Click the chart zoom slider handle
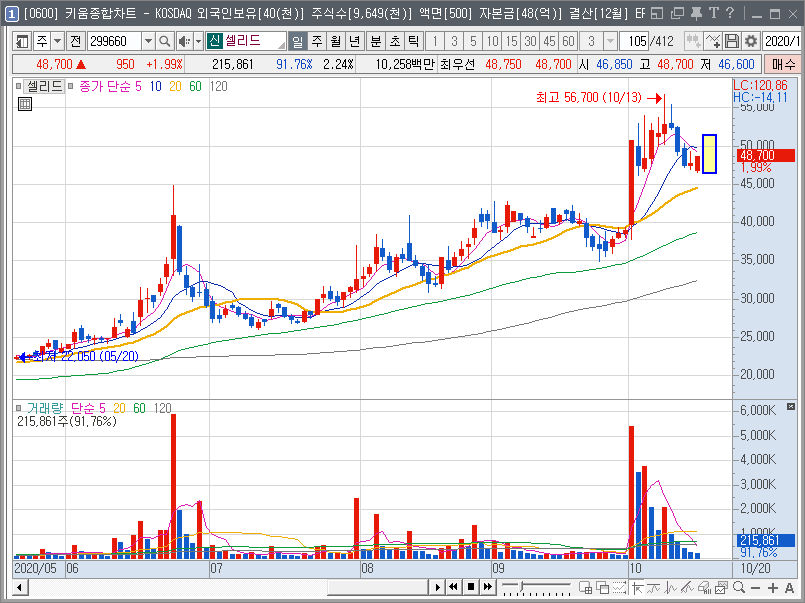This screenshot has height=603, width=805. 523,586
